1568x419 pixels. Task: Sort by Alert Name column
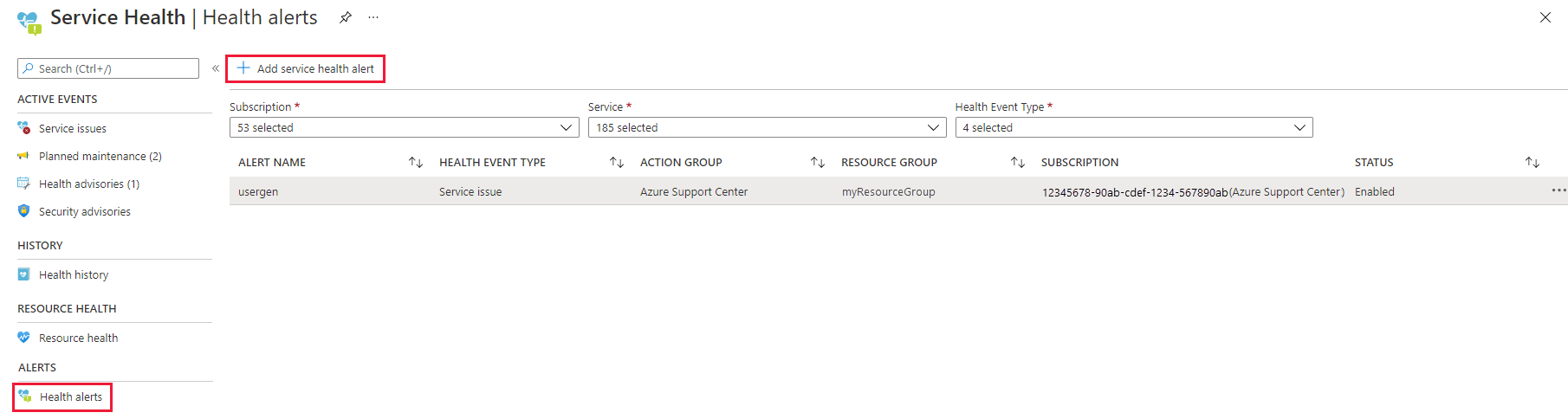[416, 162]
